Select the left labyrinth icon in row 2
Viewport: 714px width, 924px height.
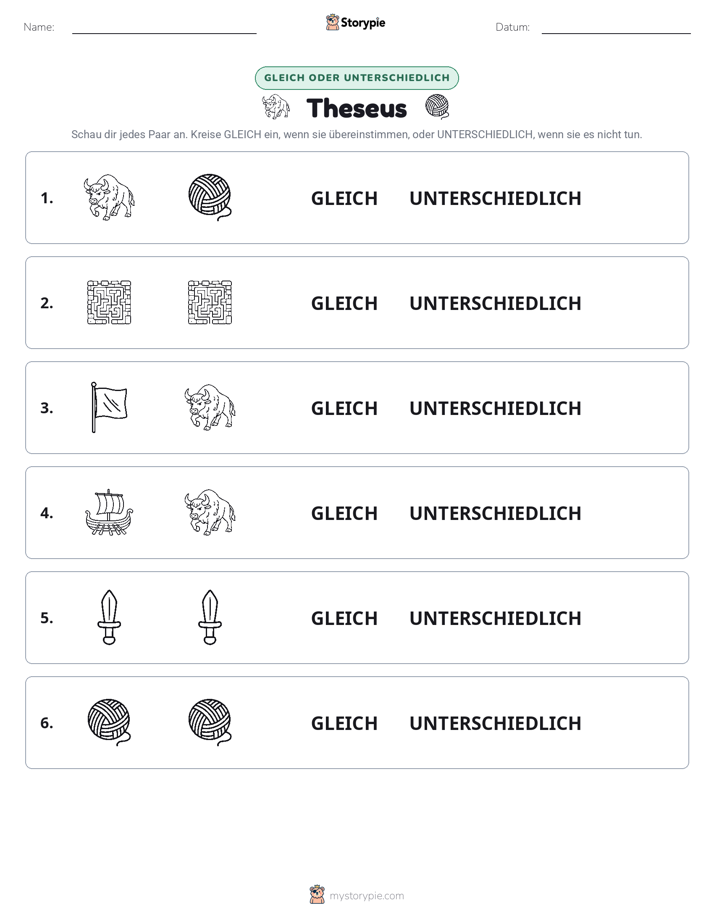click(x=109, y=302)
